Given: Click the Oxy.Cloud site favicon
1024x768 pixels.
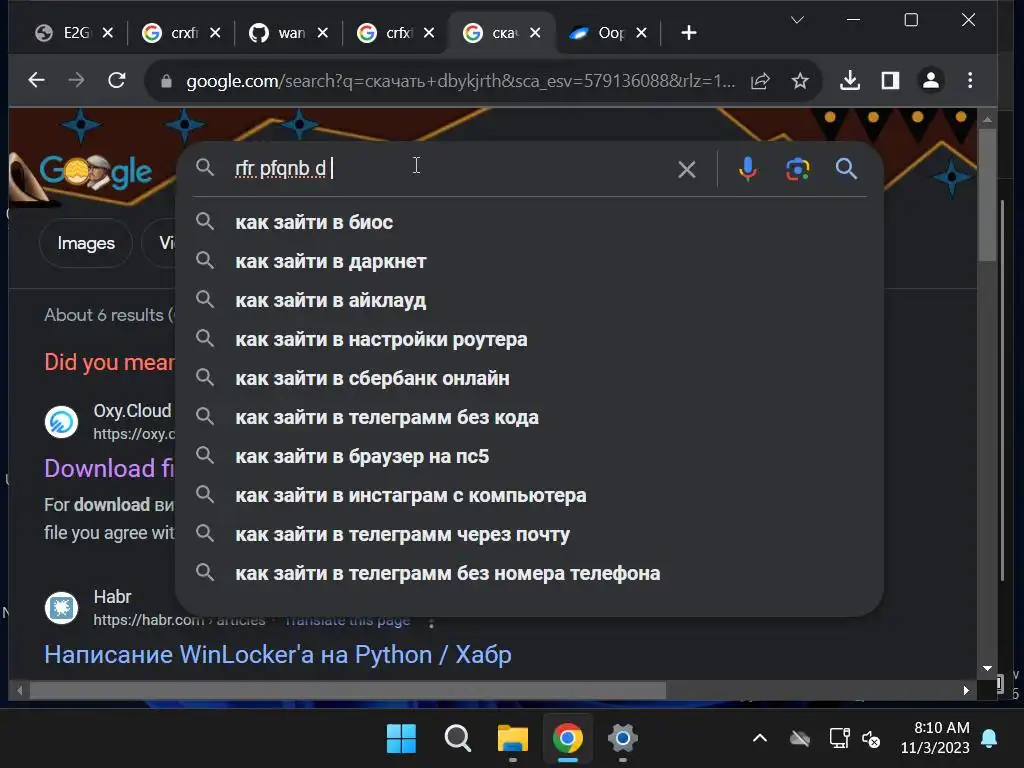Looking at the screenshot, I should click(61, 422).
